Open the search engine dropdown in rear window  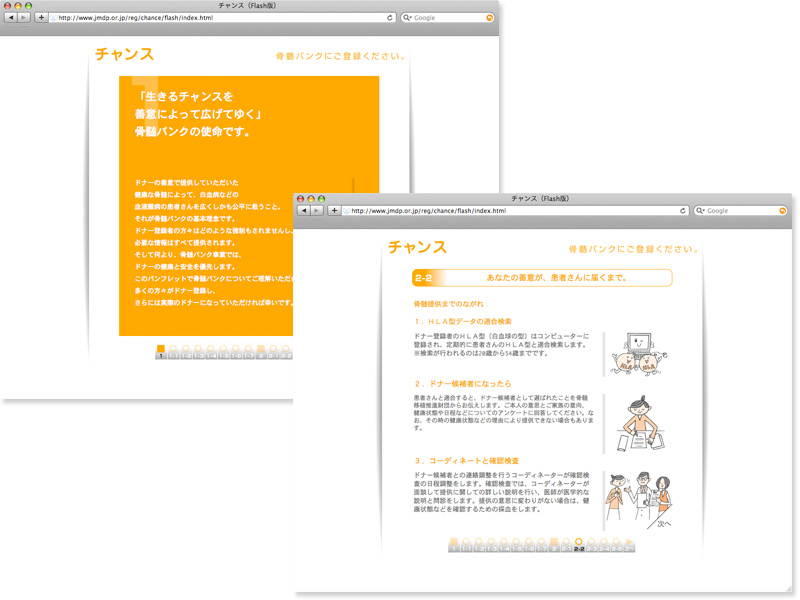(x=408, y=18)
